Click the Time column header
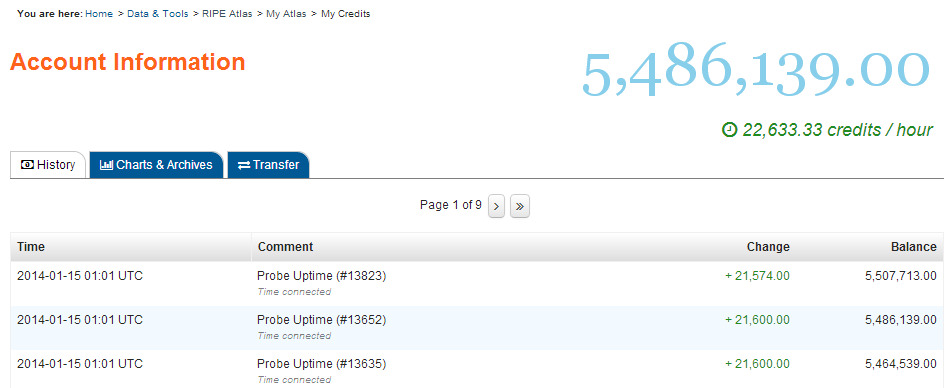 point(131,247)
